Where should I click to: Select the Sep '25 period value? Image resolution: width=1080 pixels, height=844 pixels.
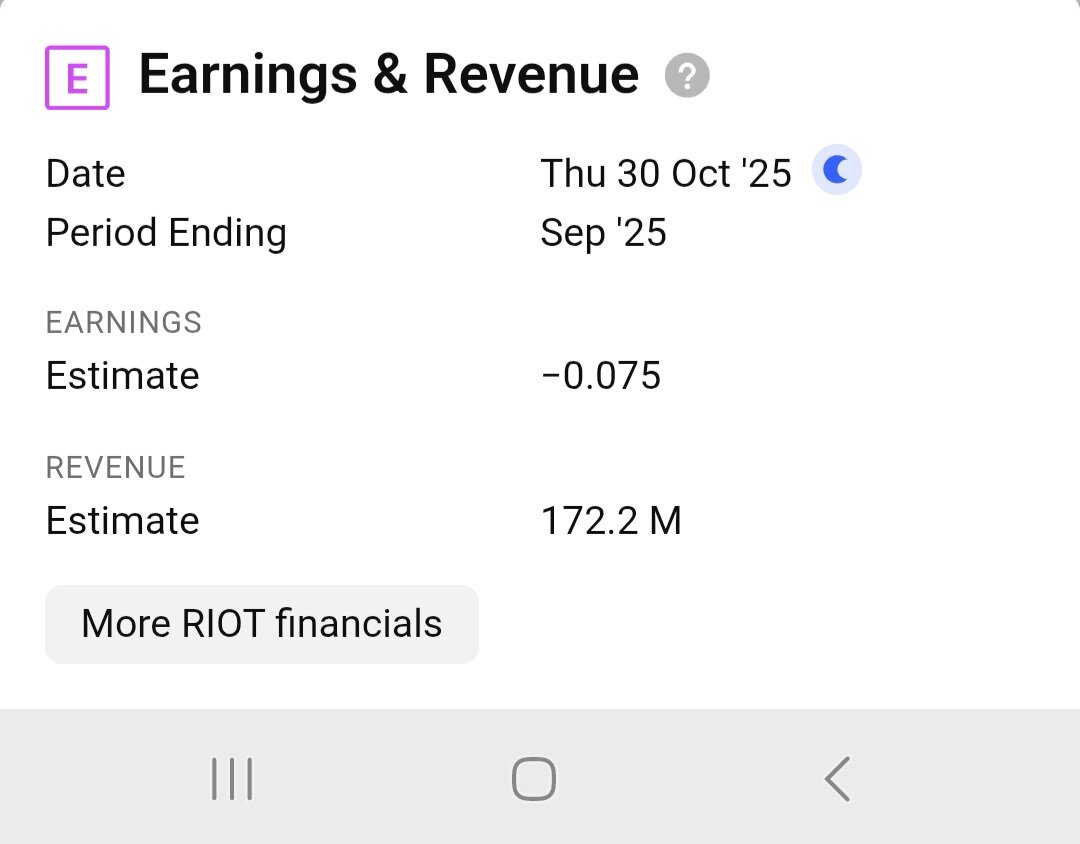click(603, 233)
